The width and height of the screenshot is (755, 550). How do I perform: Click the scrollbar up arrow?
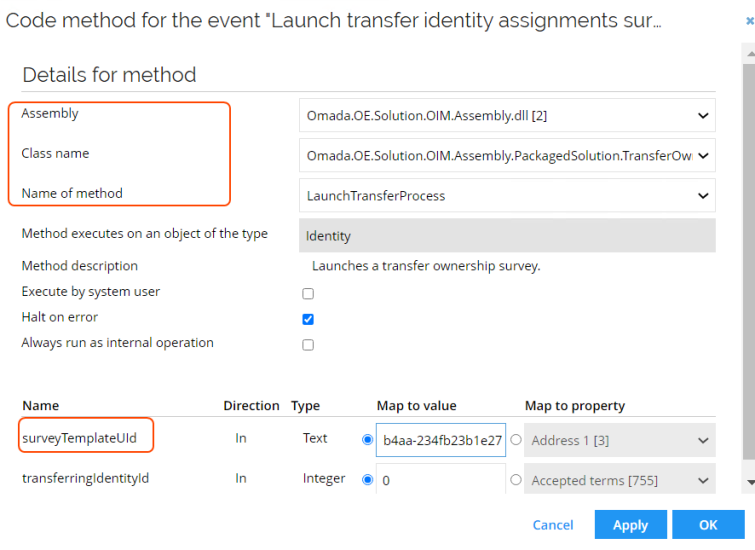pos(750,54)
